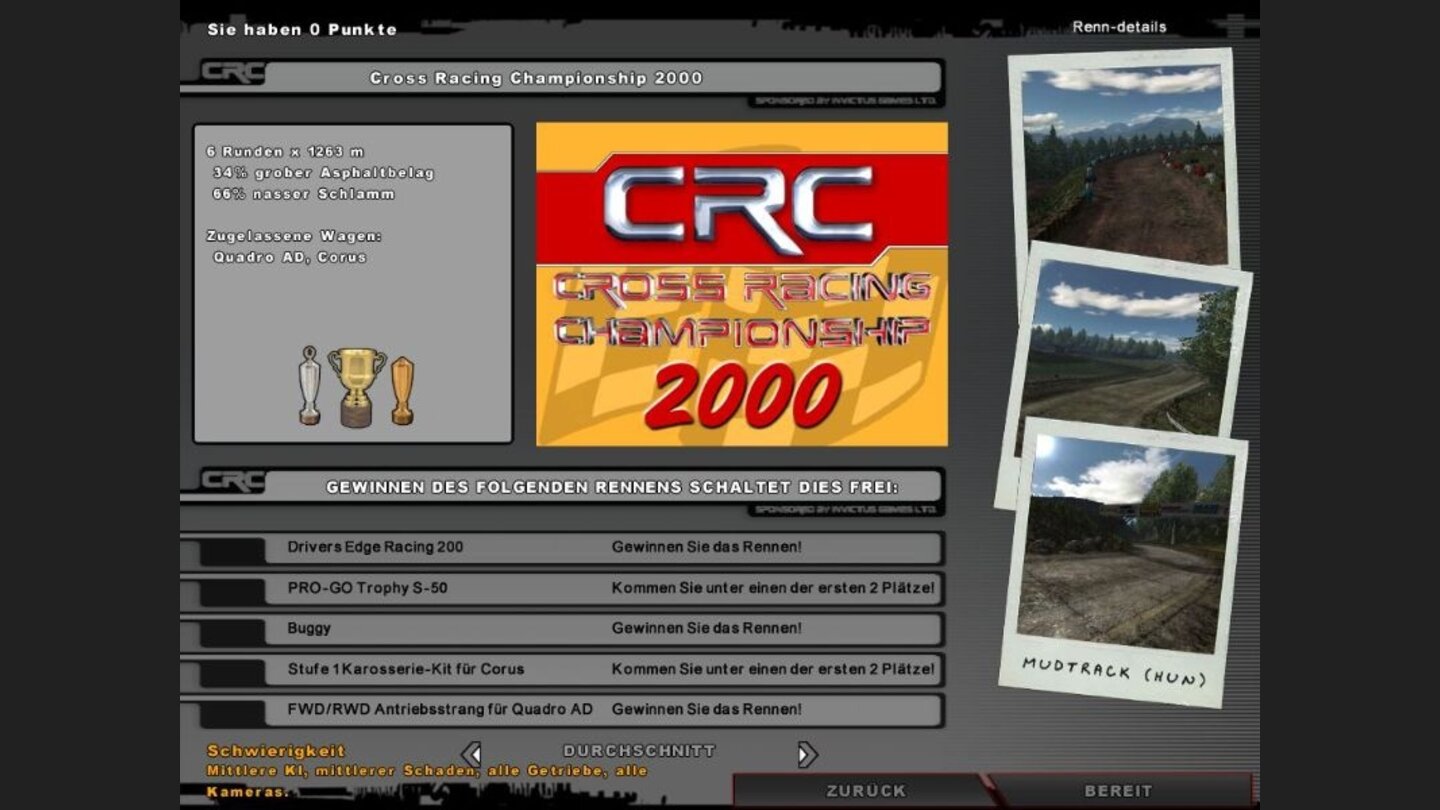The height and width of the screenshot is (810, 1440).
Task: Select the silver trophy icon
Action: pos(309,385)
